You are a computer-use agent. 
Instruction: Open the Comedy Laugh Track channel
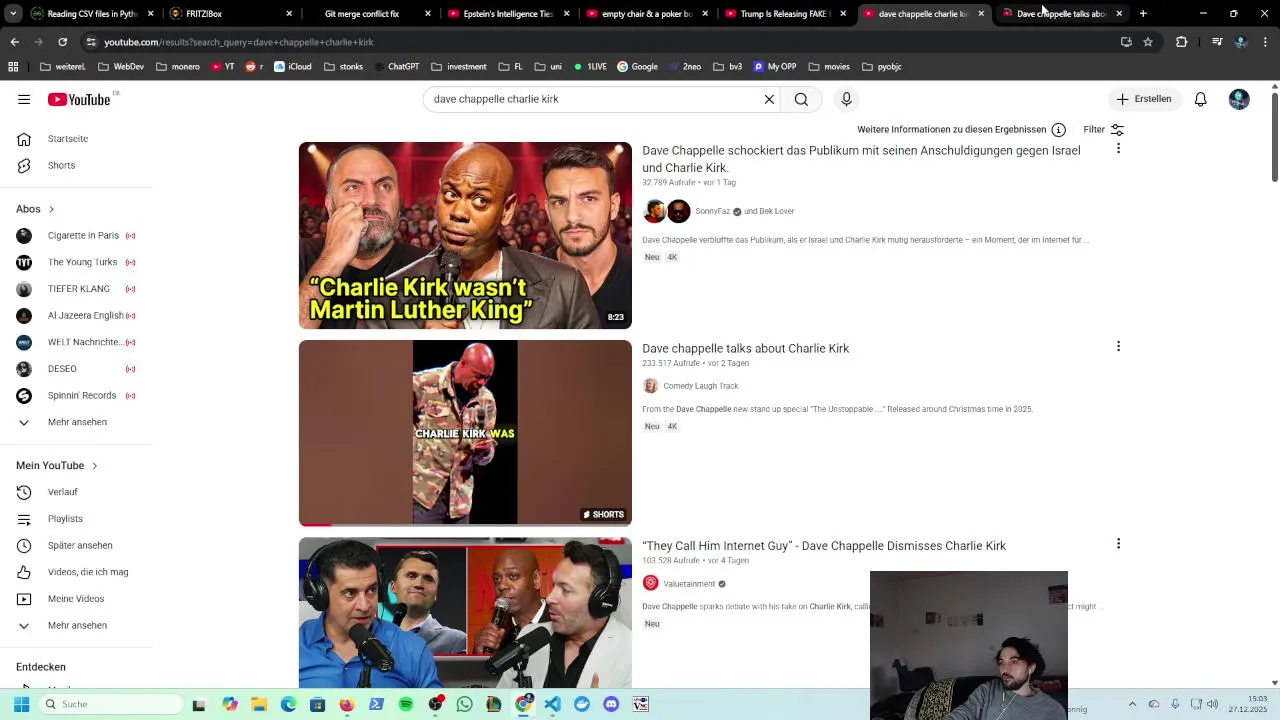pos(700,386)
